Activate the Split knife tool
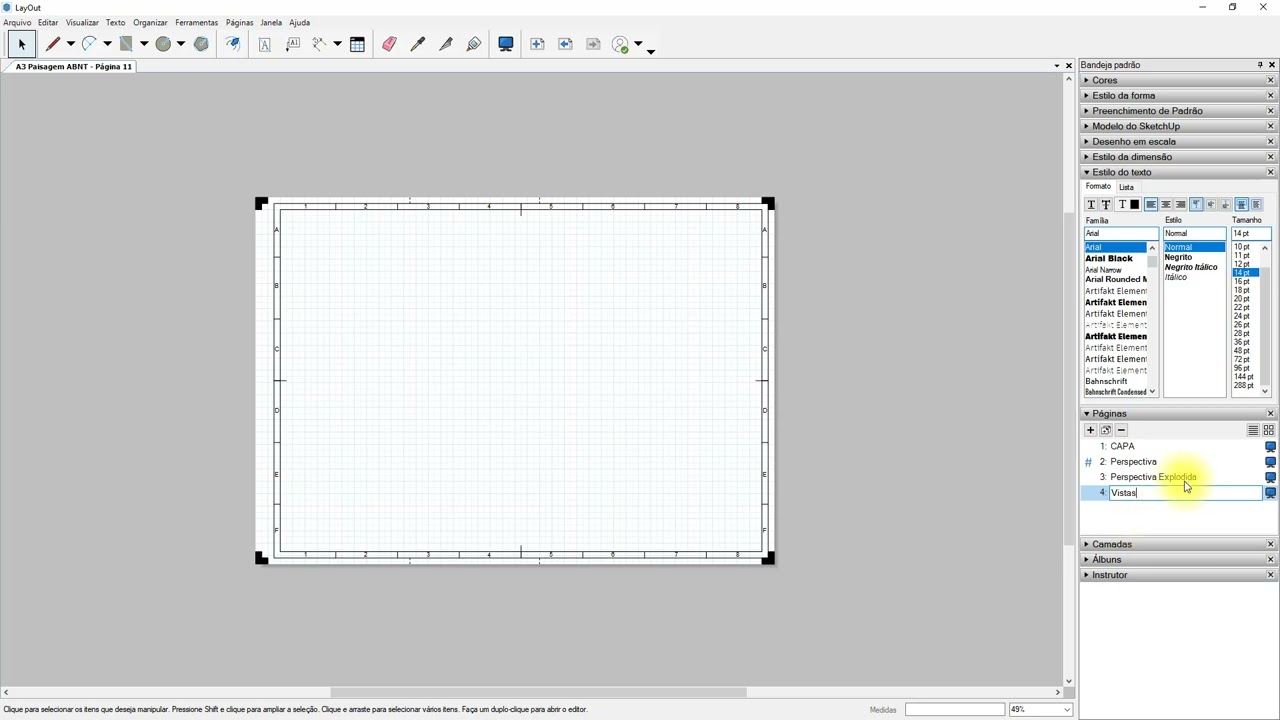 (446, 44)
